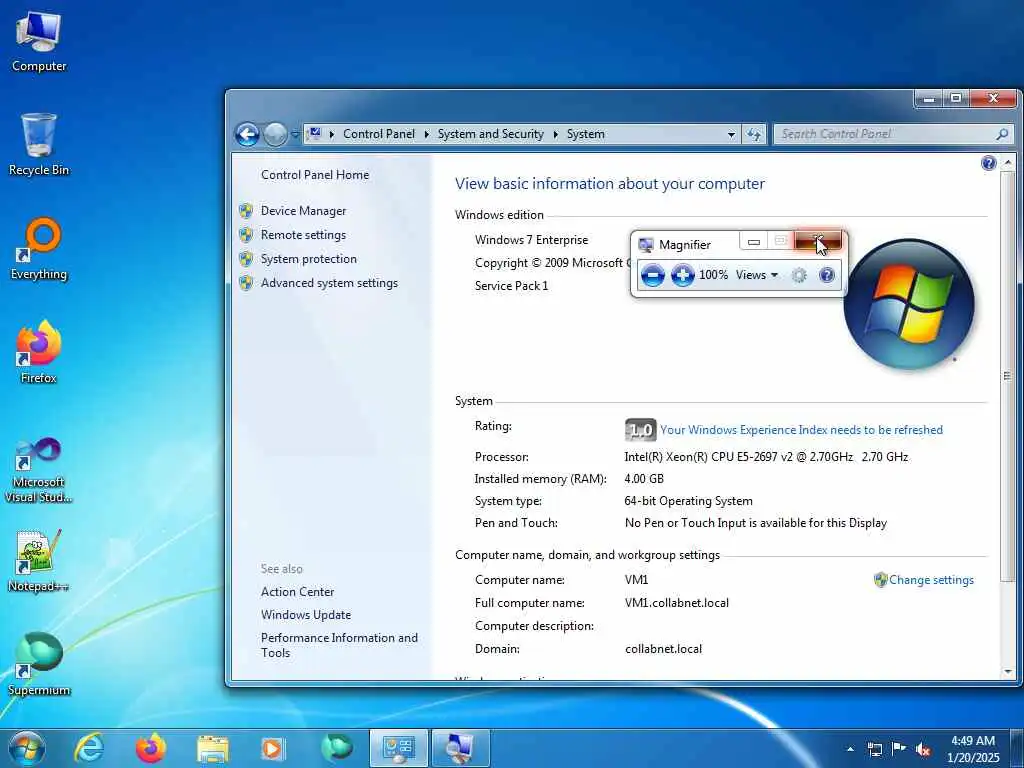1024x768 pixels.
Task: Select the Notepad++ desktop shortcut
Action: [39, 560]
